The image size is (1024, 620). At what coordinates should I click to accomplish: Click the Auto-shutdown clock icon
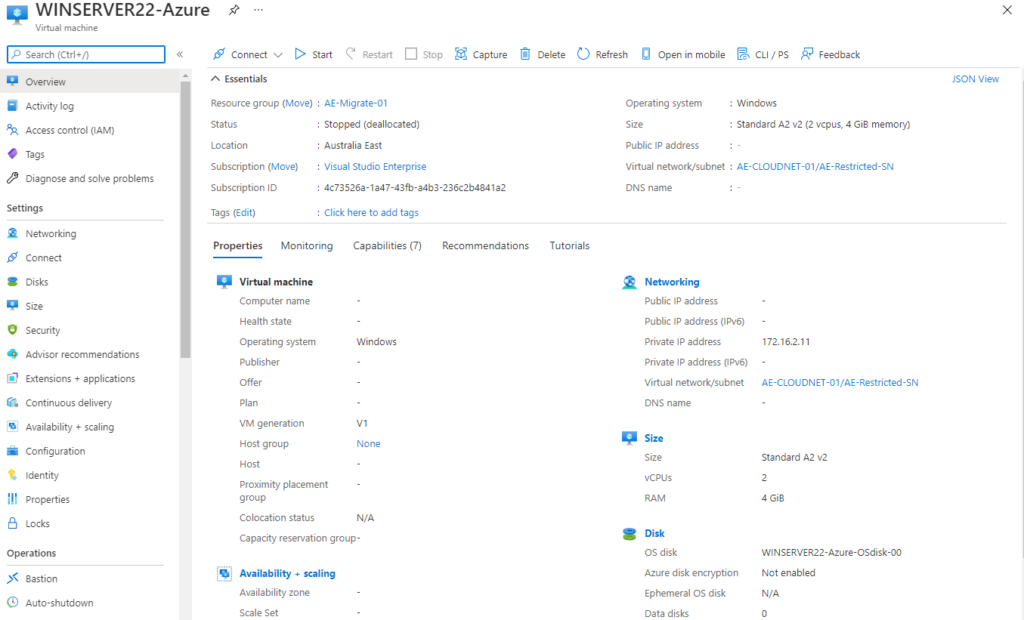12,602
